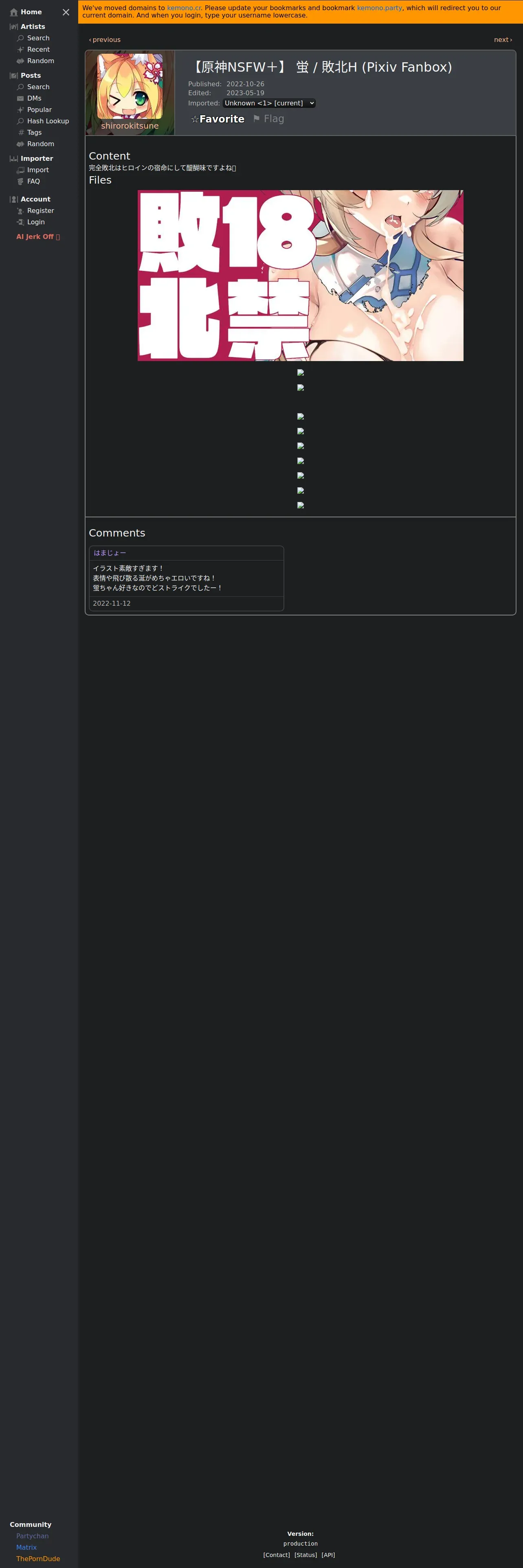The height and width of the screenshot is (1568, 523).
Task: Open the [API] footer link
Action: 328,1555
